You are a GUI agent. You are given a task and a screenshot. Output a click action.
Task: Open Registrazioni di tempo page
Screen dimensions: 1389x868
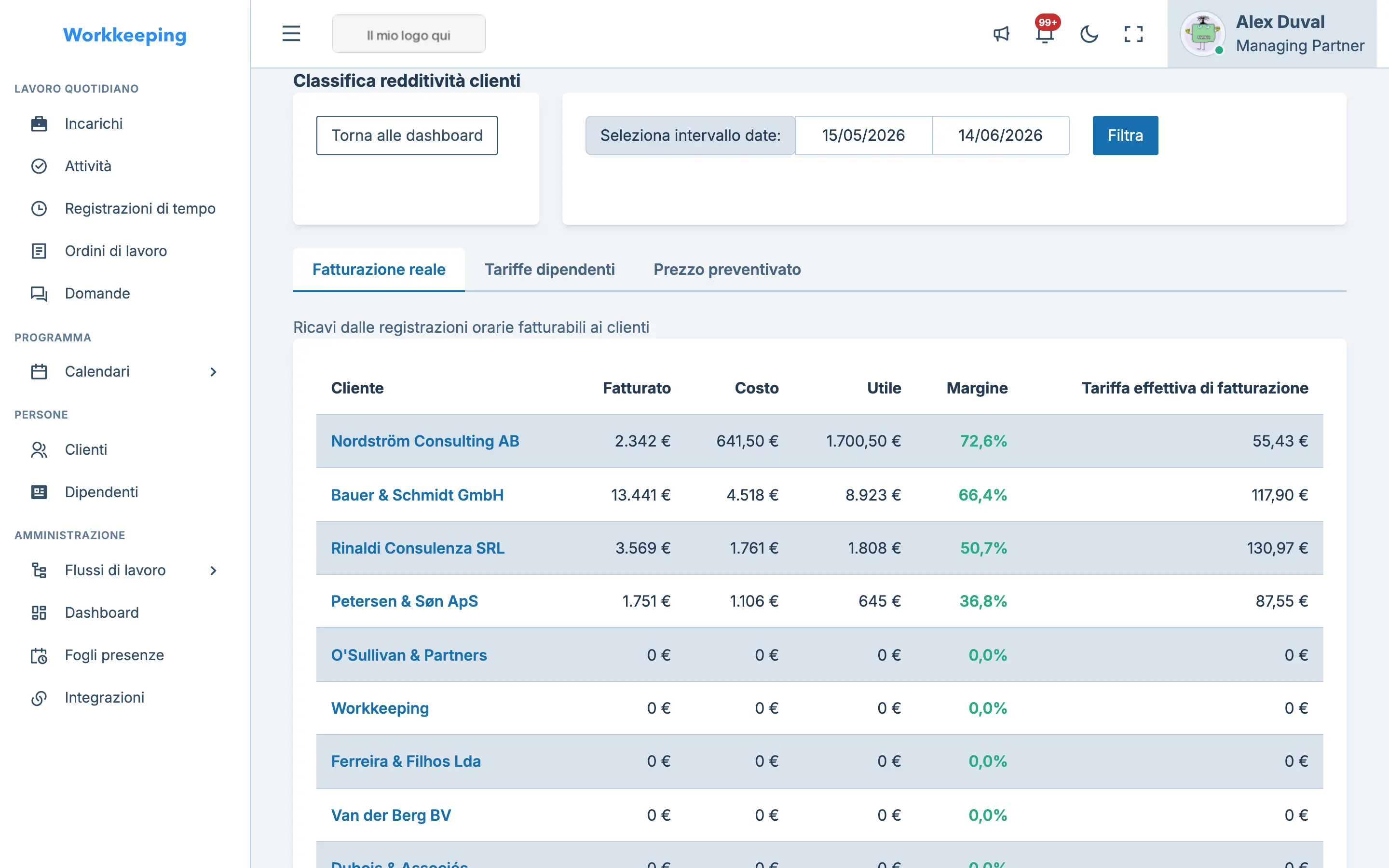point(140,208)
